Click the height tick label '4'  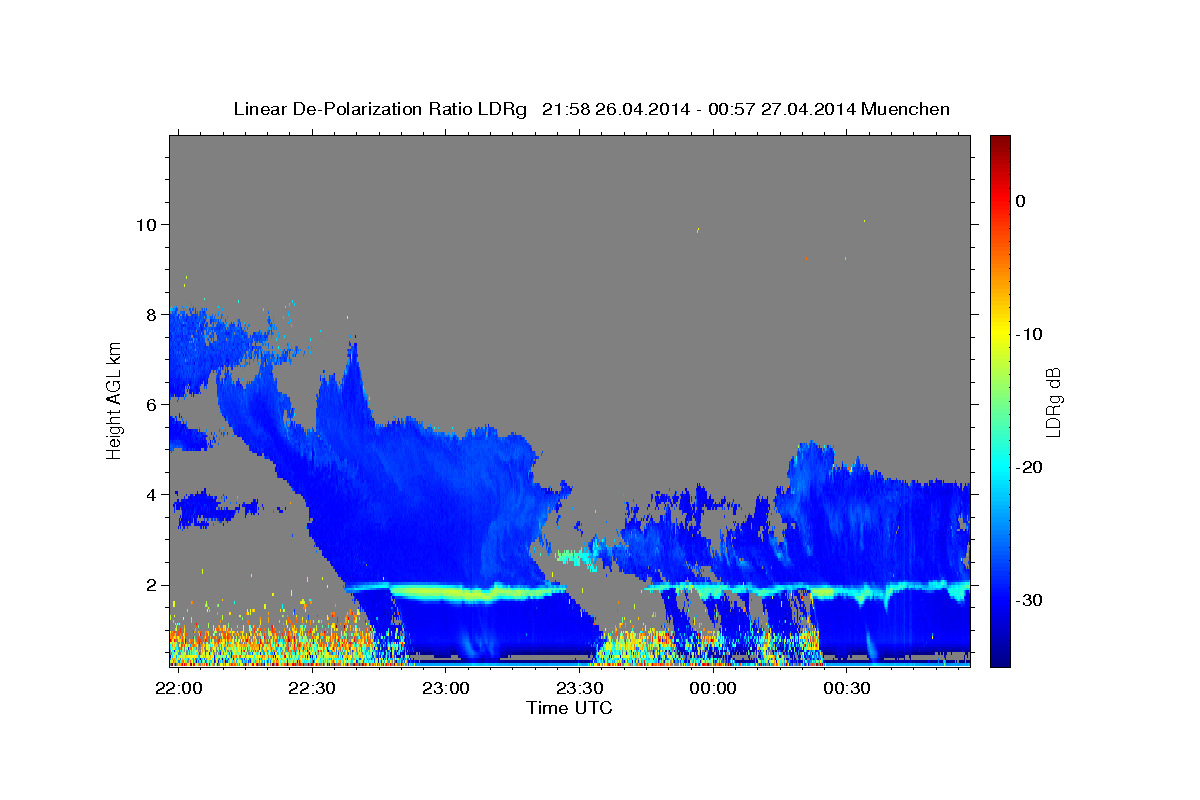(x=152, y=495)
